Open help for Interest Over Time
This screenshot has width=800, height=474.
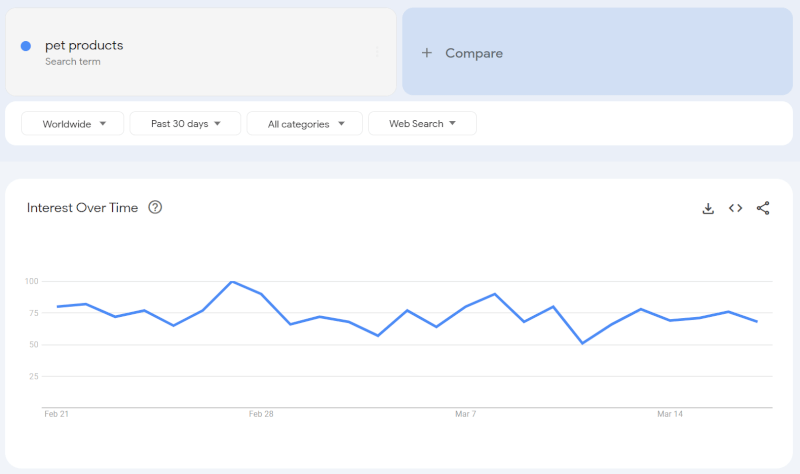(x=155, y=207)
